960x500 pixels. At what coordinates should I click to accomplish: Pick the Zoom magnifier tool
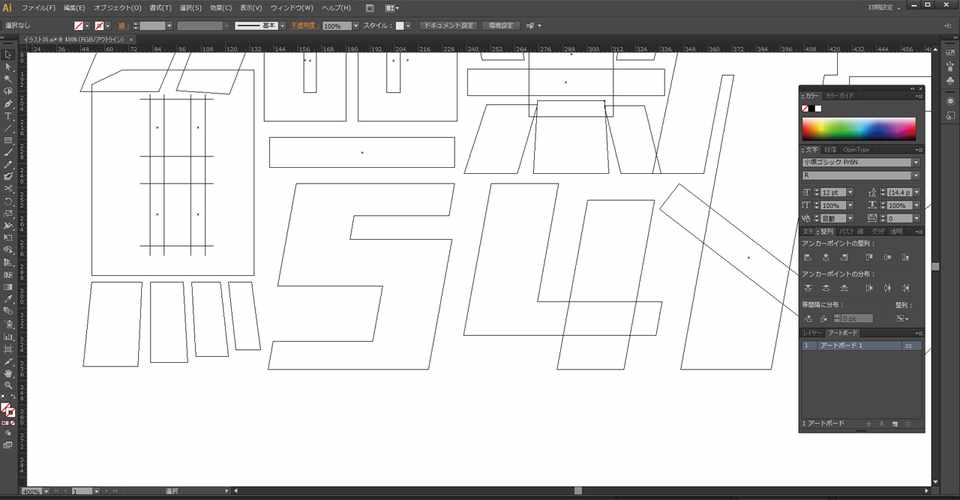coord(9,386)
